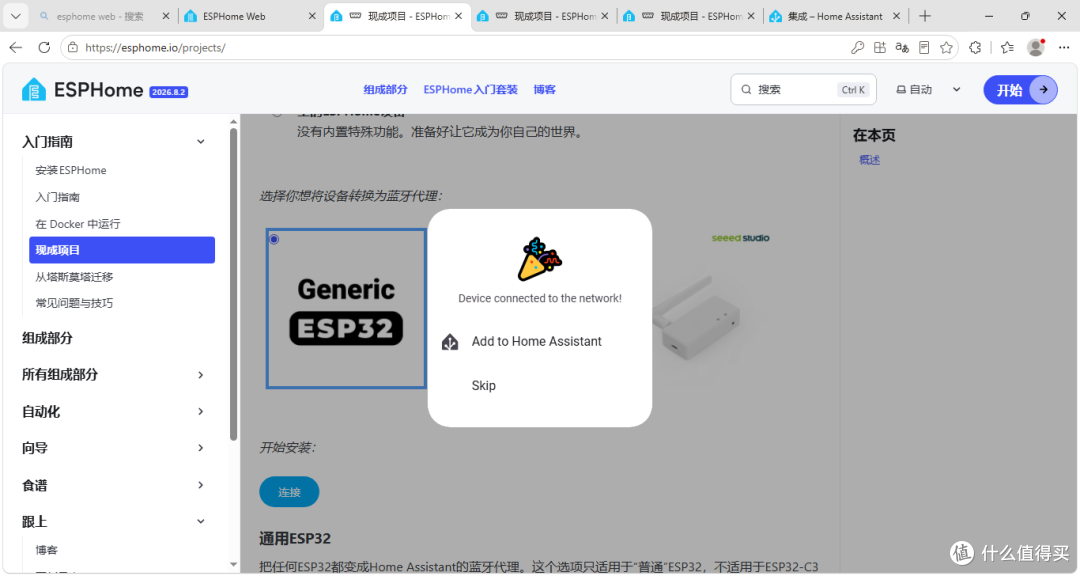Close the ESPHome Web tab

312,16
